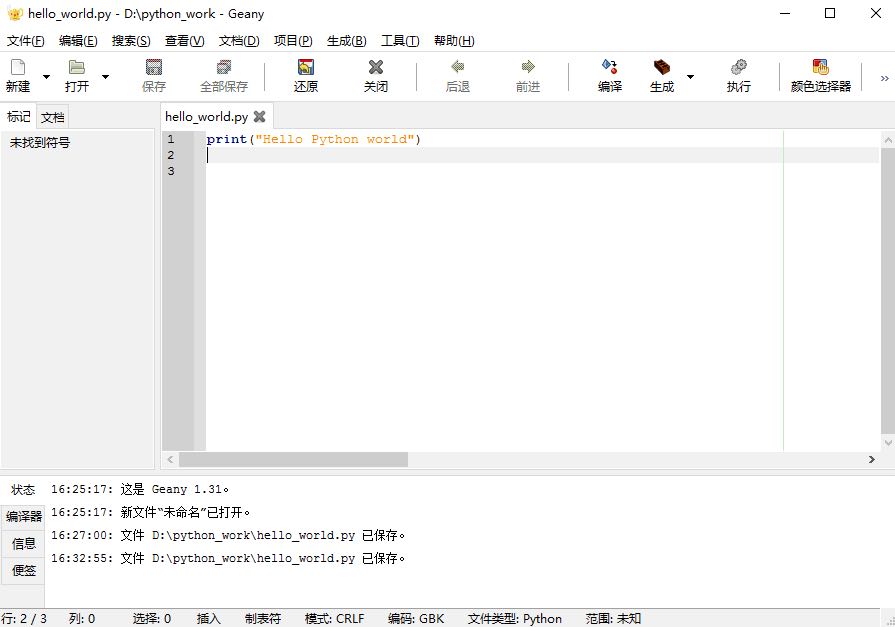
Task: Click the horizontal scrollbar thumb in editor
Action: tap(293, 460)
